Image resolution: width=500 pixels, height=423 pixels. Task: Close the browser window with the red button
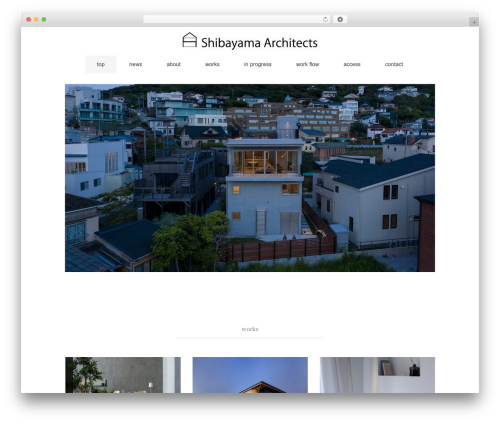pyautogui.click(x=29, y=19)
